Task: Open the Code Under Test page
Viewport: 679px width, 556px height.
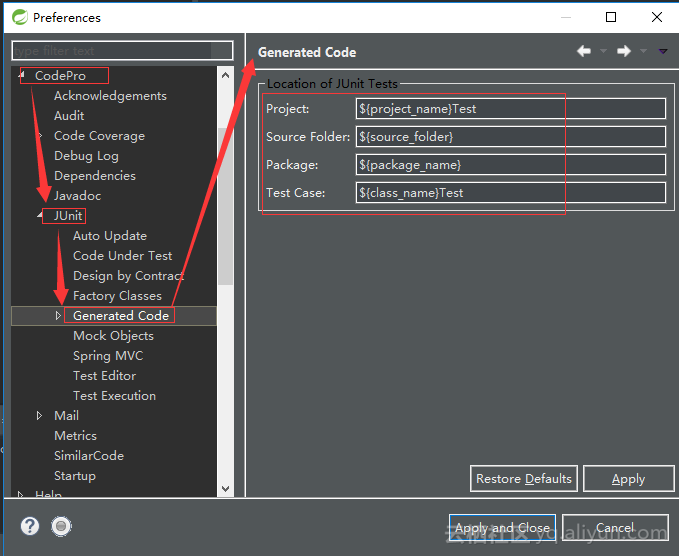Action: (x=123, y=255)
